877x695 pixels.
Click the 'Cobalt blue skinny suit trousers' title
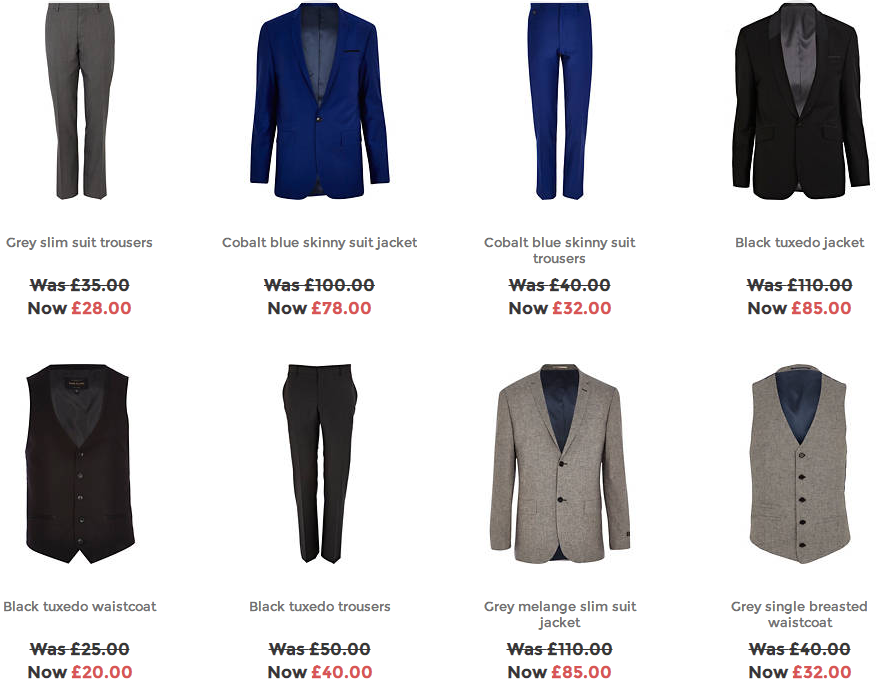[559, 250]
